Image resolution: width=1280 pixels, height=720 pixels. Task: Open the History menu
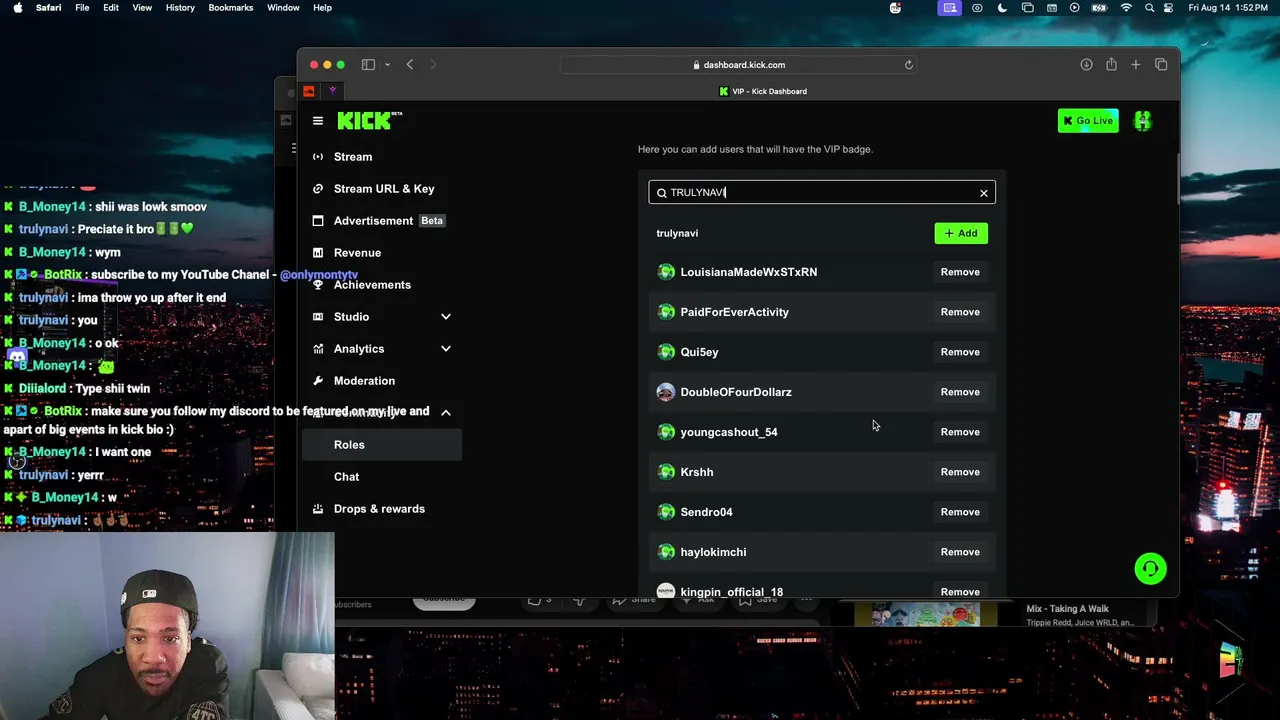(x=180, y=8)
